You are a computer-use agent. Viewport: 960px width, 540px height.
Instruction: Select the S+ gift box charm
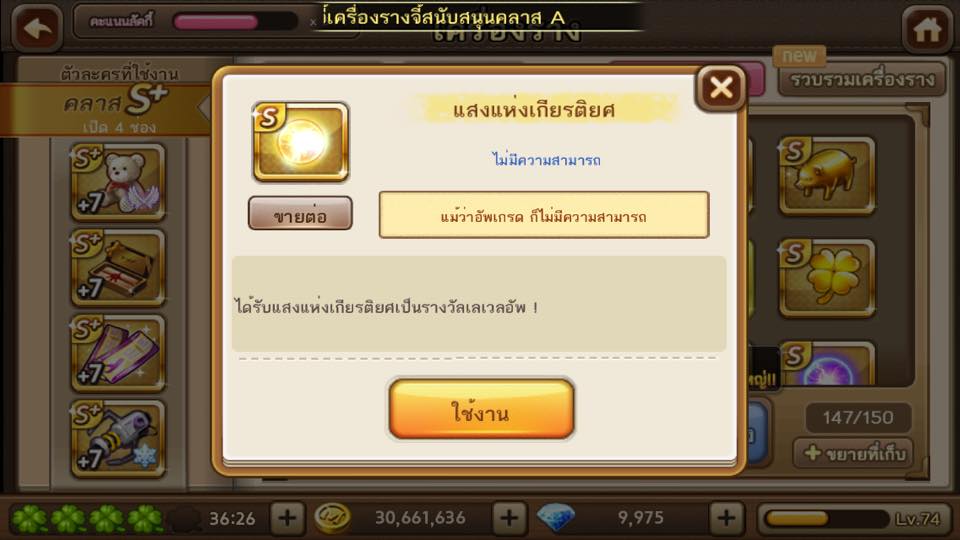coord(118,268)
